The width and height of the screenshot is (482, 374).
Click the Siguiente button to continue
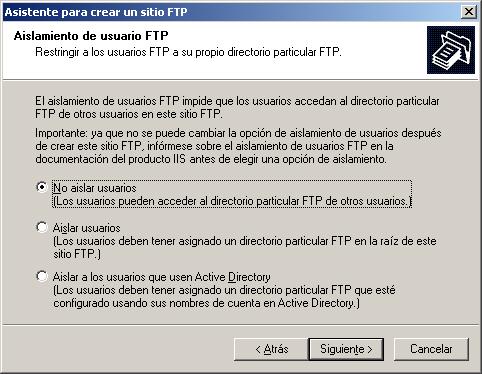tap(346, 349)
